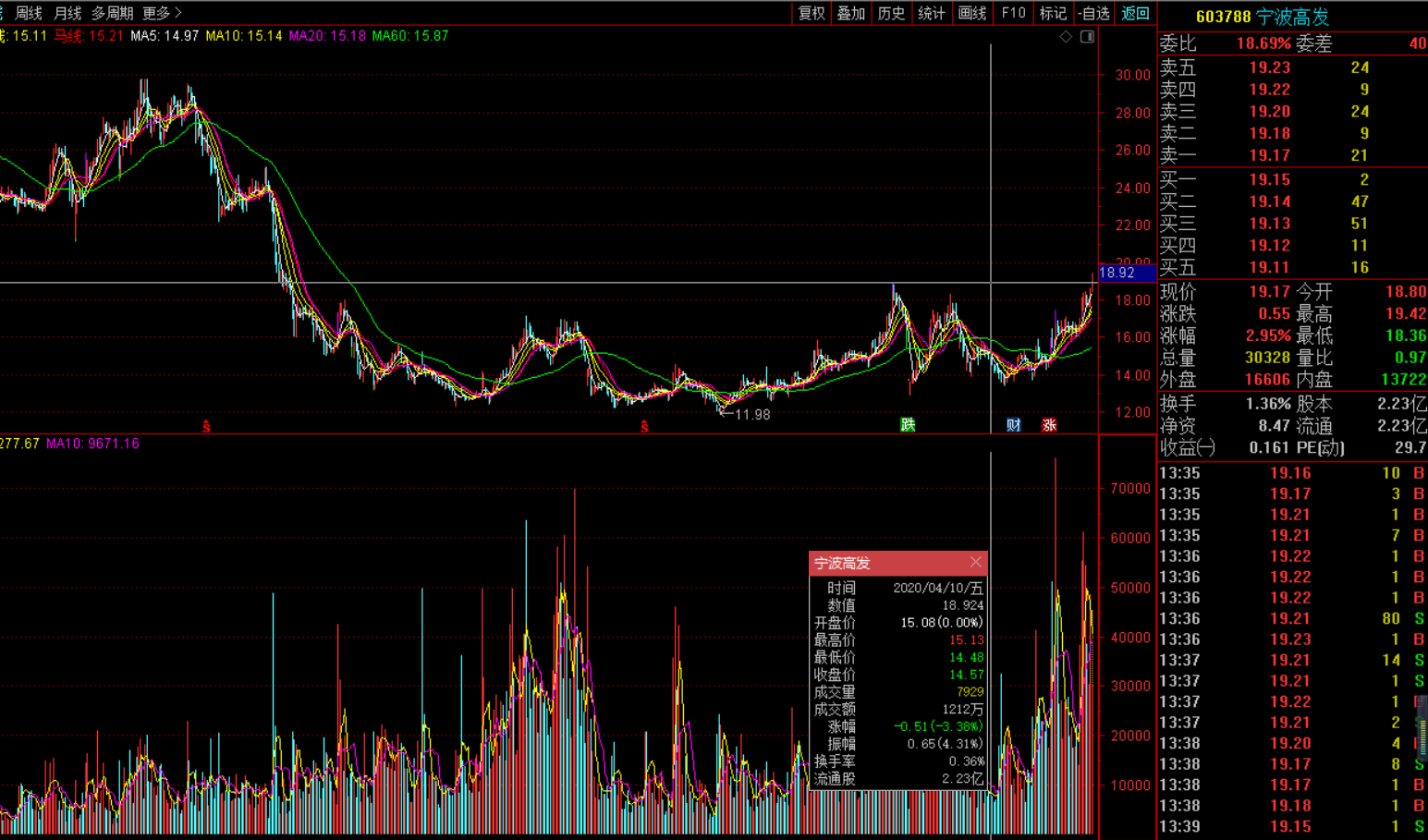
Task: Switch to 月线 monthly chart
Action: pos(67,13)
